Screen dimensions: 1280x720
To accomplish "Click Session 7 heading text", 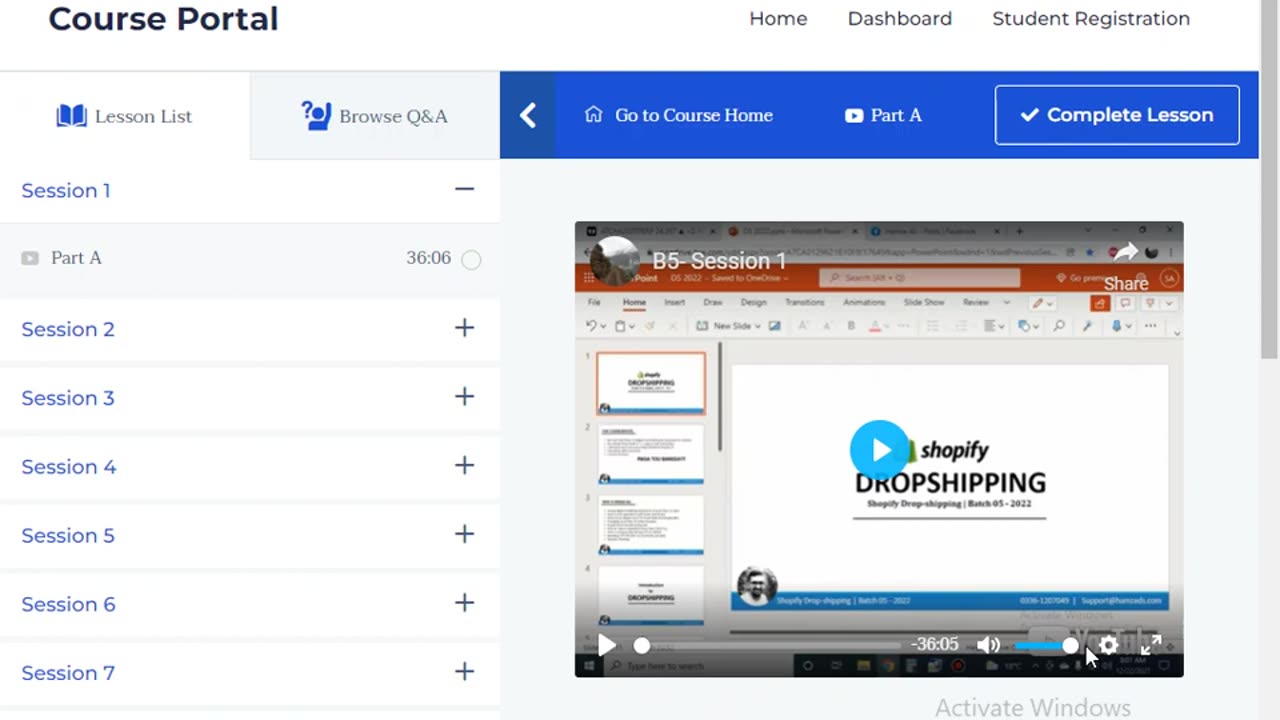I will (x=68, y=673).
